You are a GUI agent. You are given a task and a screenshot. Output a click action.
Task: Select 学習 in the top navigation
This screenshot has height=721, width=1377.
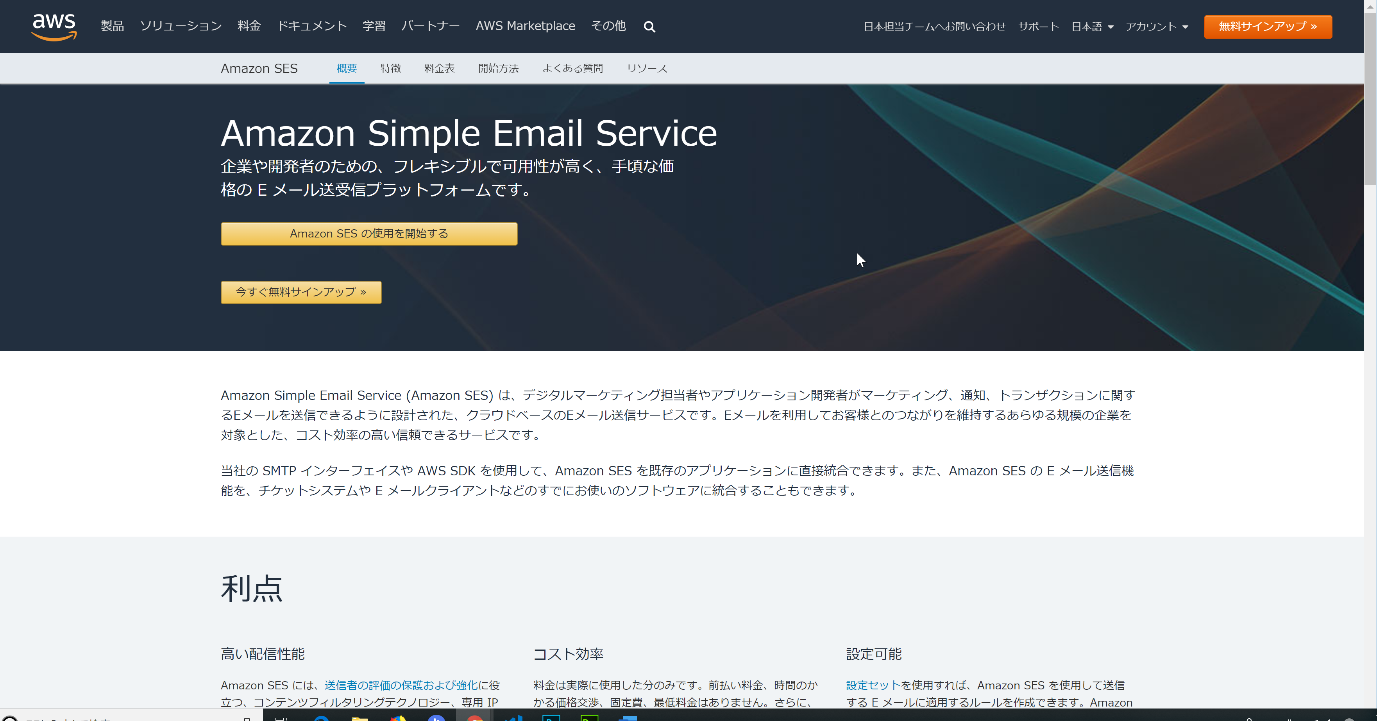point(374,26)
